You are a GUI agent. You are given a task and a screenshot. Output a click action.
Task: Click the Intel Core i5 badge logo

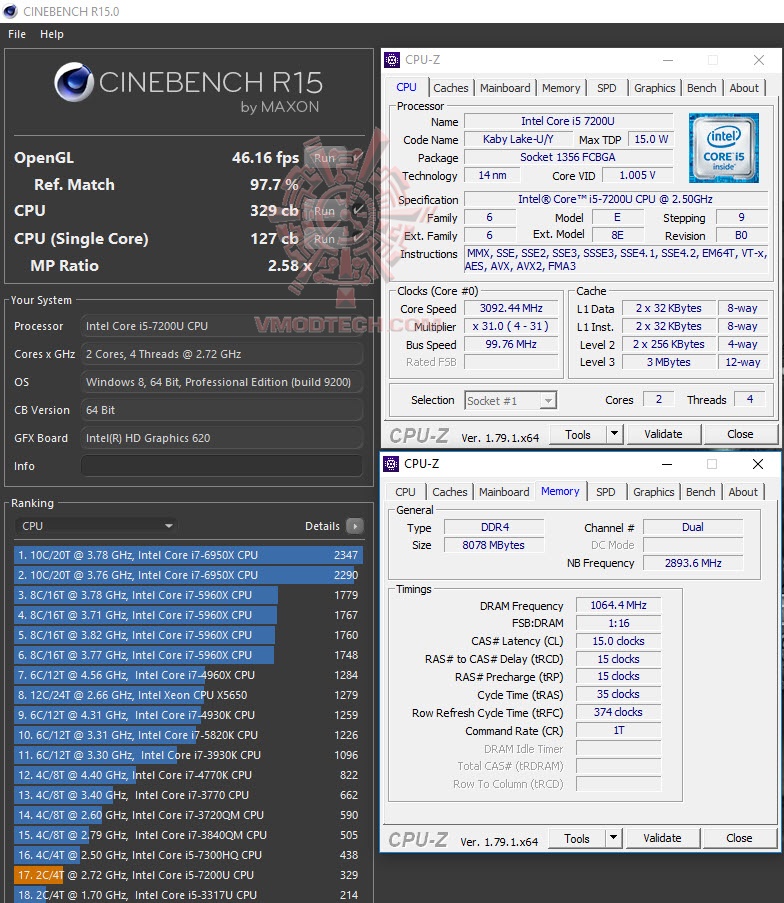point(724,148)
